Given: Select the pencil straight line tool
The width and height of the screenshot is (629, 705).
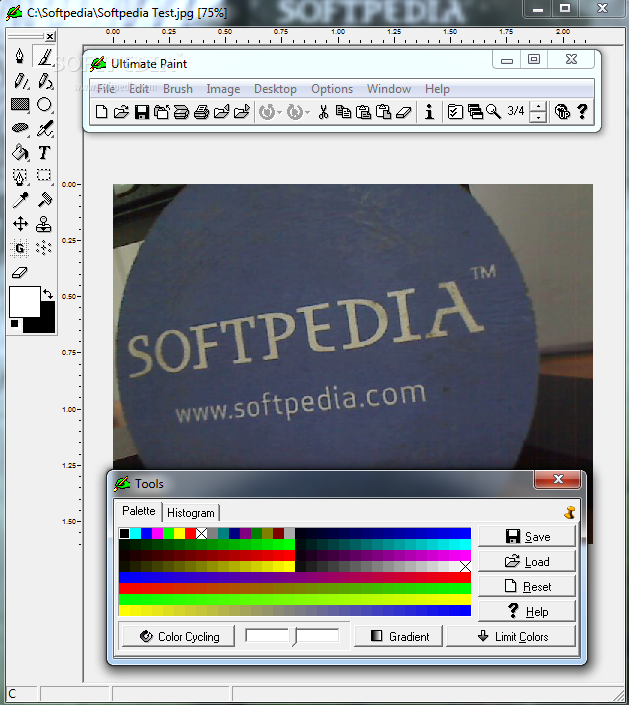Looking at the screenshot, I should 20,81.
